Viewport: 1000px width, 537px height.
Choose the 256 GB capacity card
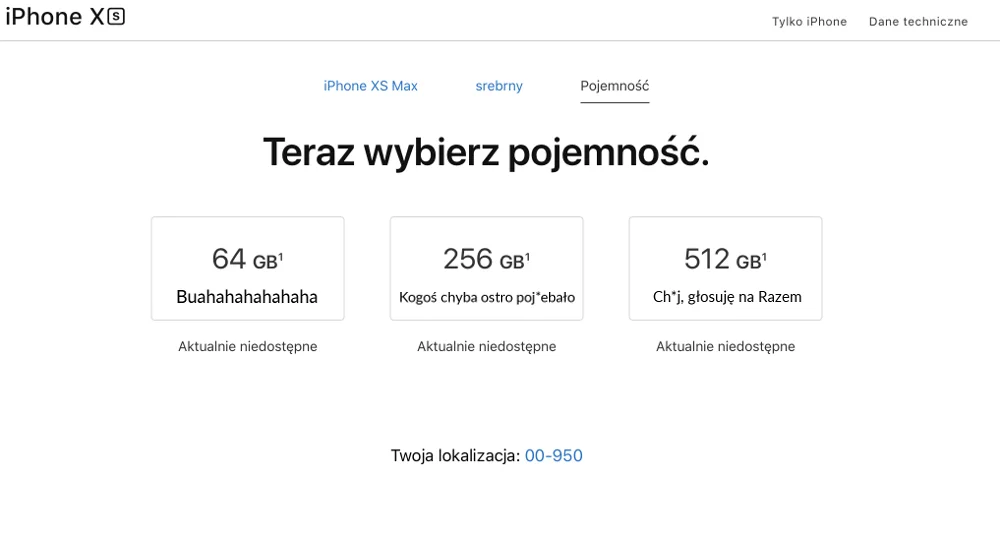(487, 268)
